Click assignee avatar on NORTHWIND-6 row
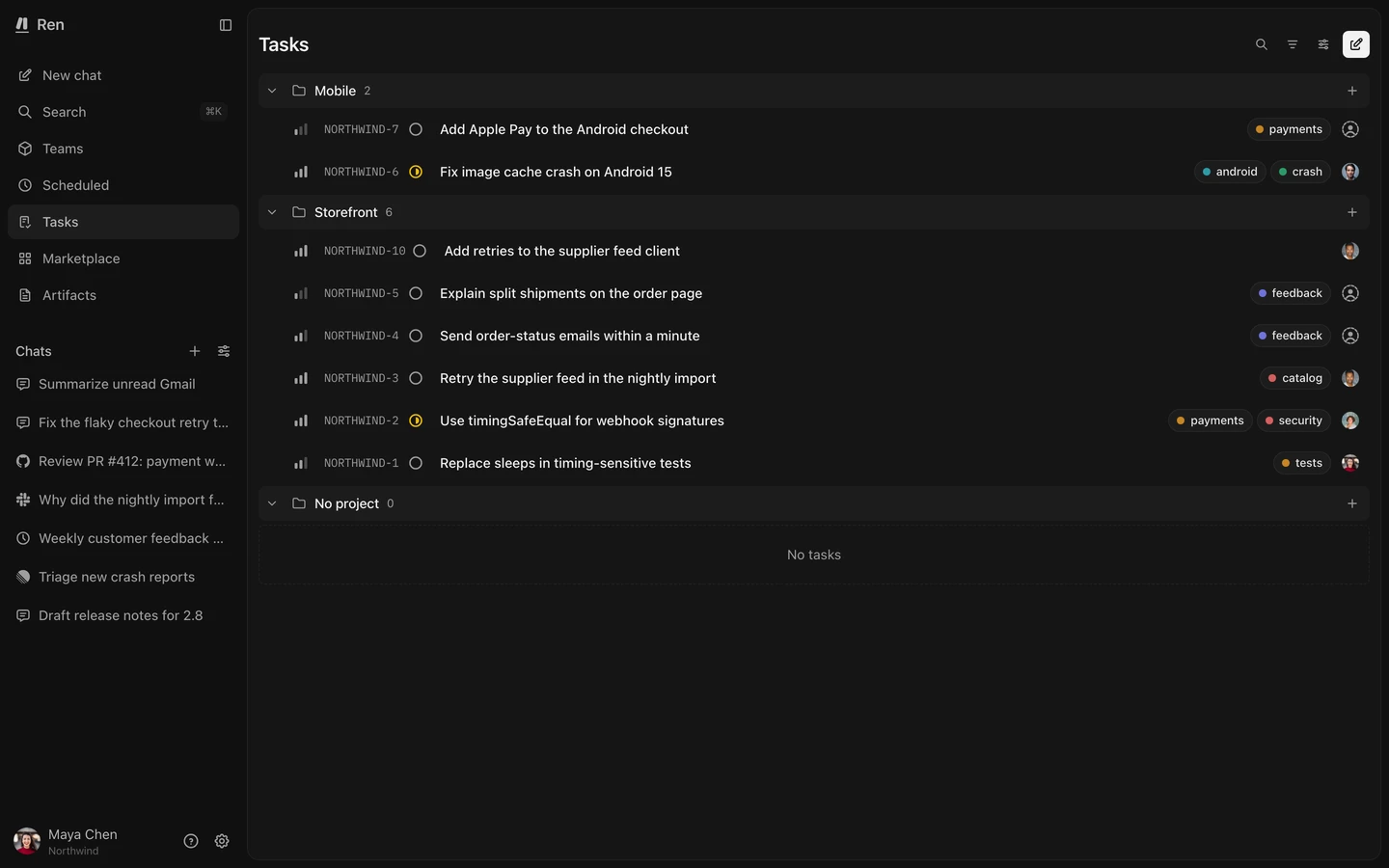Screen dimensions: 1389x868 click(1350, 172)
